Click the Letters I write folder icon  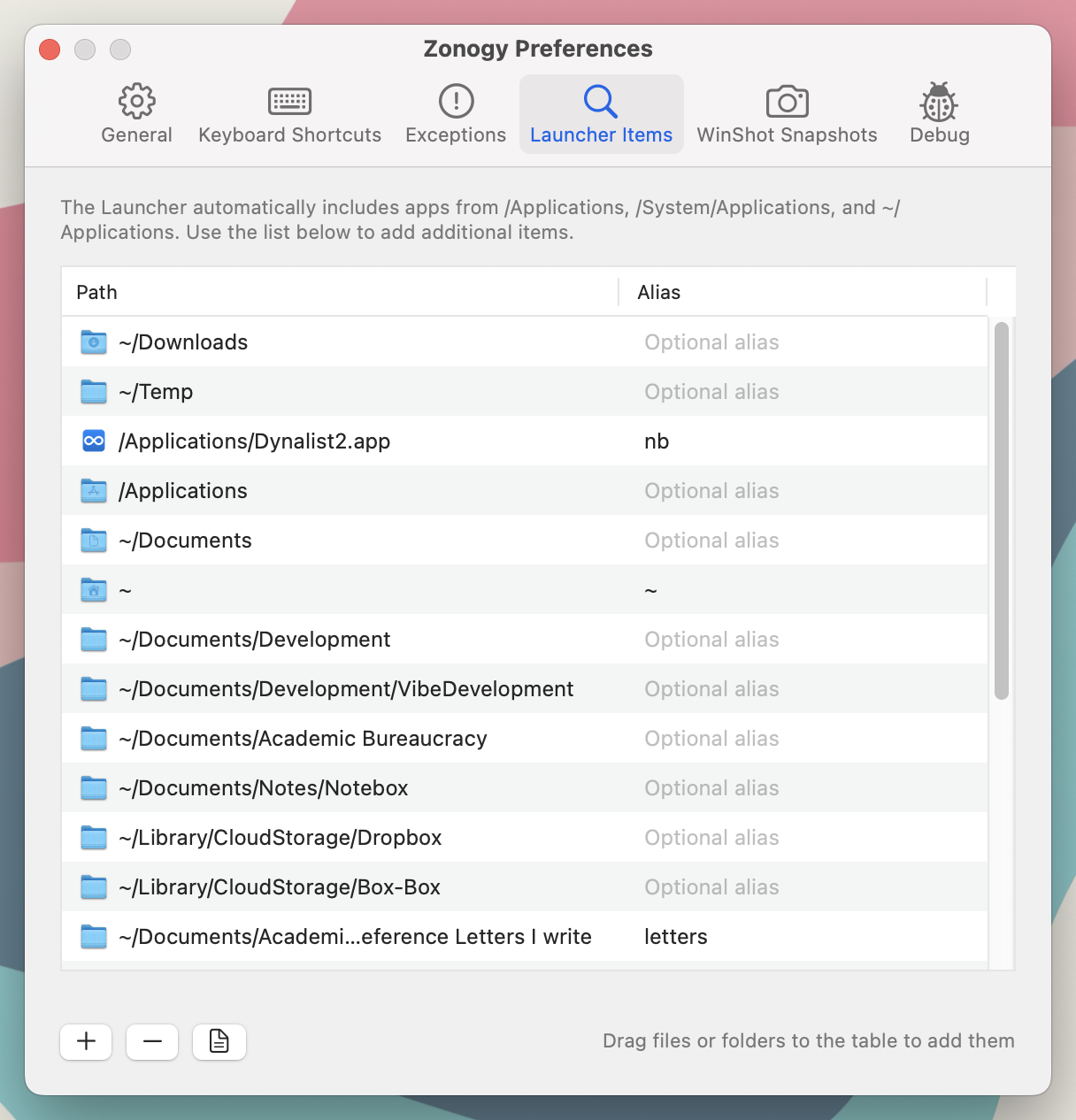pyautogui.click(x=94, y=936)
